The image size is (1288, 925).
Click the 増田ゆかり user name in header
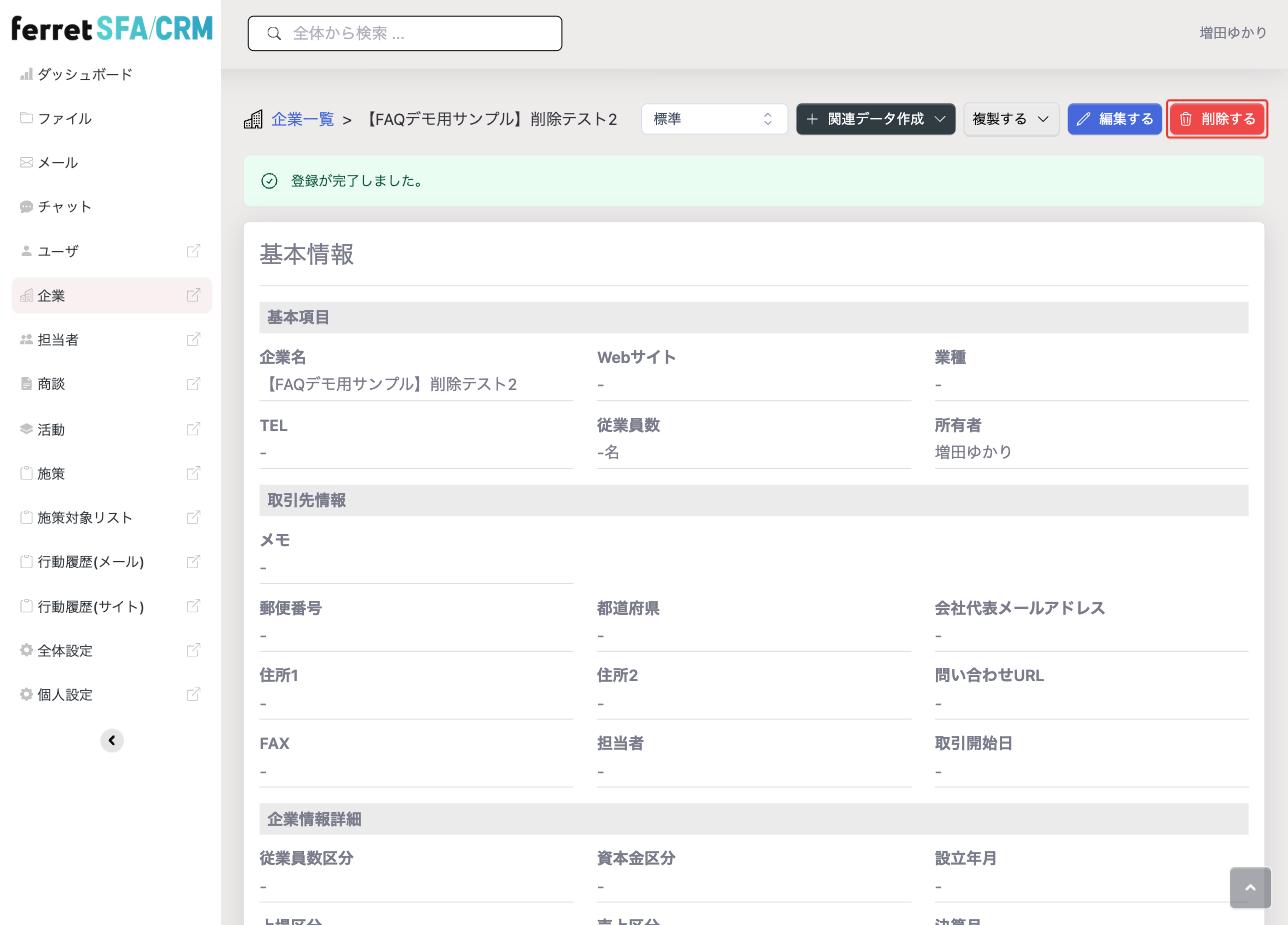[x=1233, y=33]
